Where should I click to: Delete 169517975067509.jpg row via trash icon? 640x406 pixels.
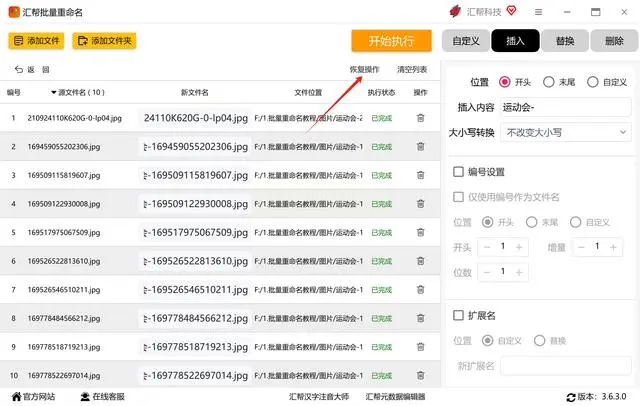point(420,232)
